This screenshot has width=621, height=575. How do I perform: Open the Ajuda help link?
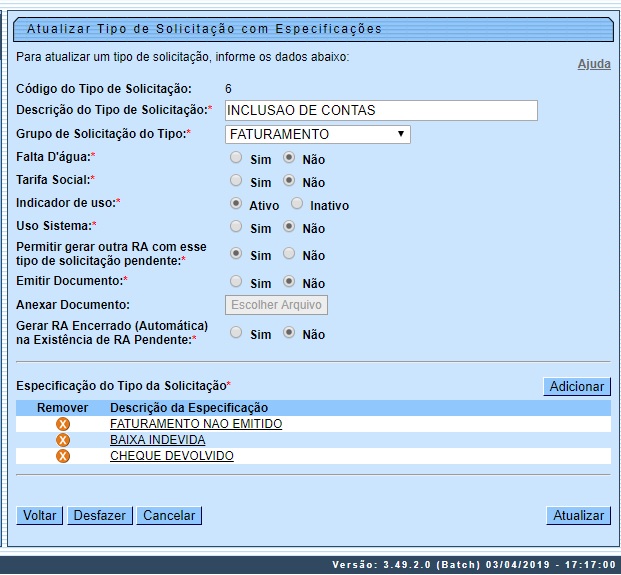tap(594, 64)
